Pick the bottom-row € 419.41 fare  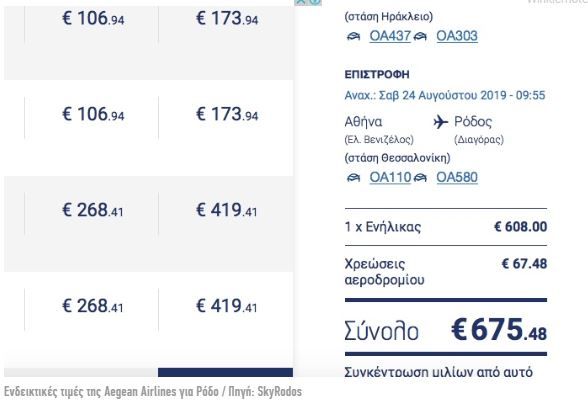click(226, 306)
